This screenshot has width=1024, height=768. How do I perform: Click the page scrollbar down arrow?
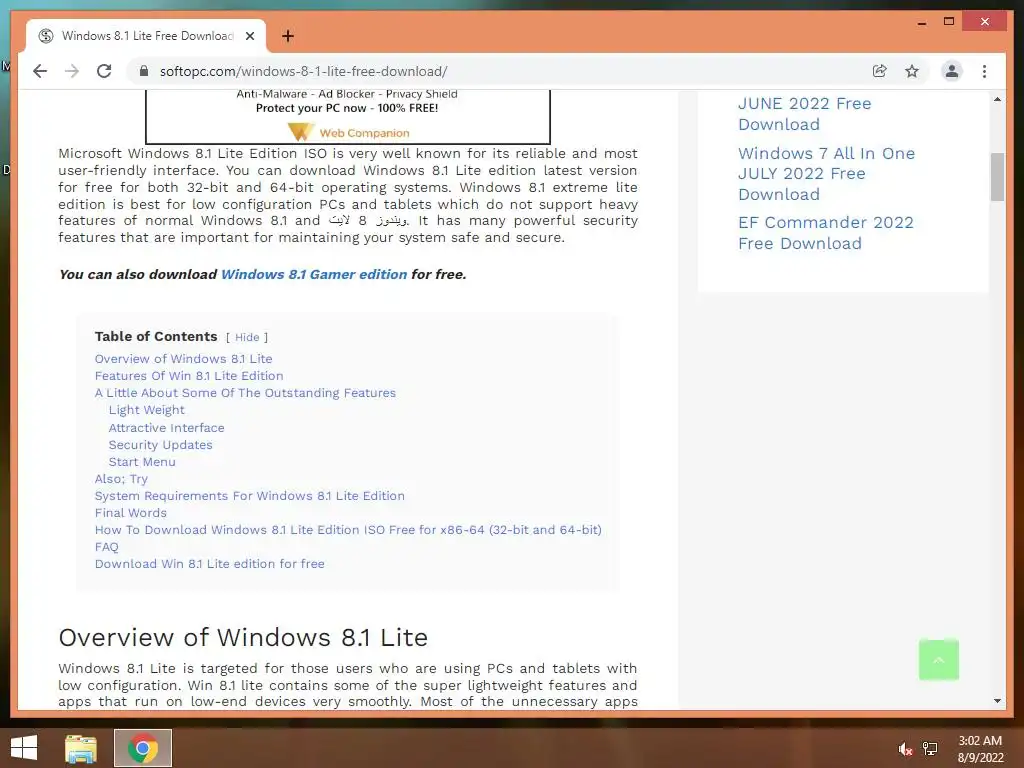tap(997, 701)
